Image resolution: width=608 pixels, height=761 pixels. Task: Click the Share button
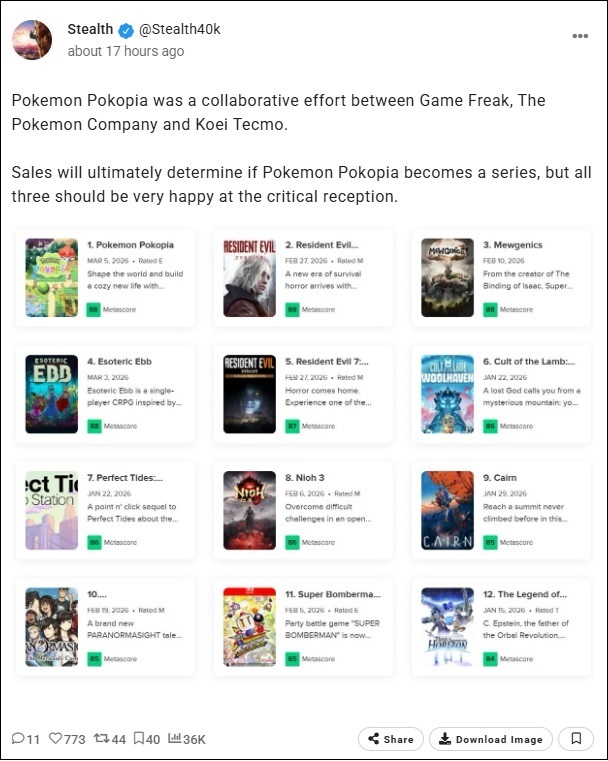point(390,739)
